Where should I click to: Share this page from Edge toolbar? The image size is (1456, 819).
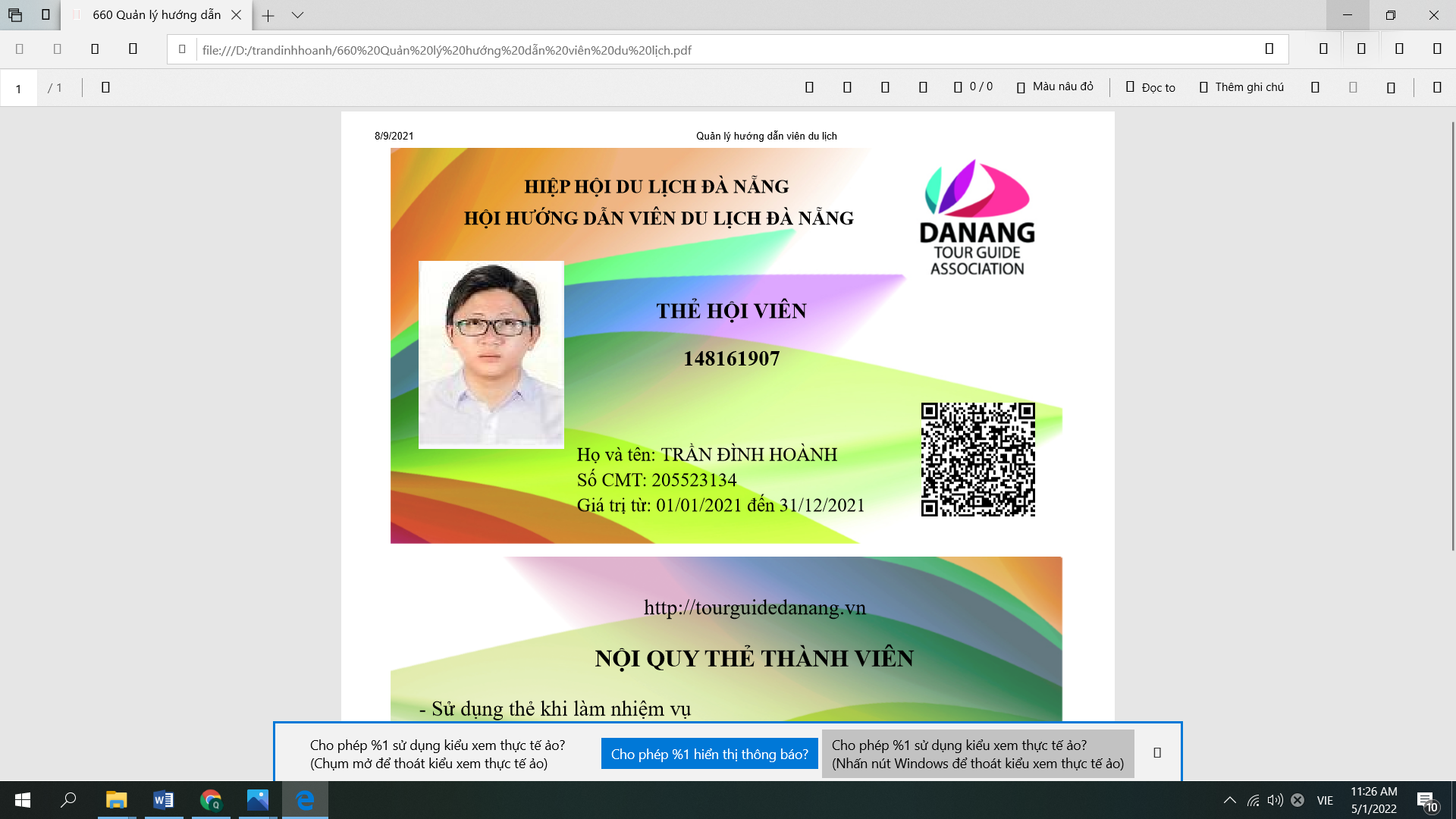click(1399, 49)
